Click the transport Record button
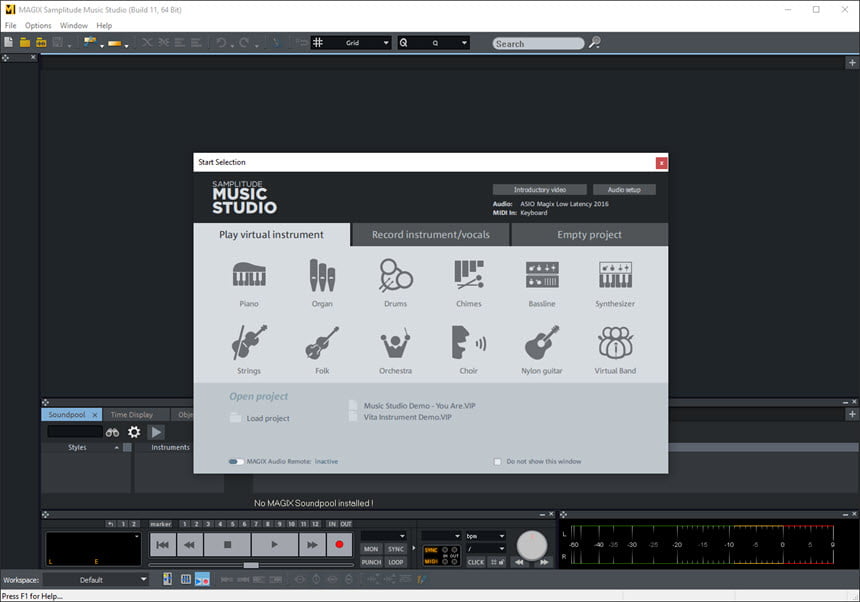The width and height of the screenshot is (860, 602). (x=340, y=544)
